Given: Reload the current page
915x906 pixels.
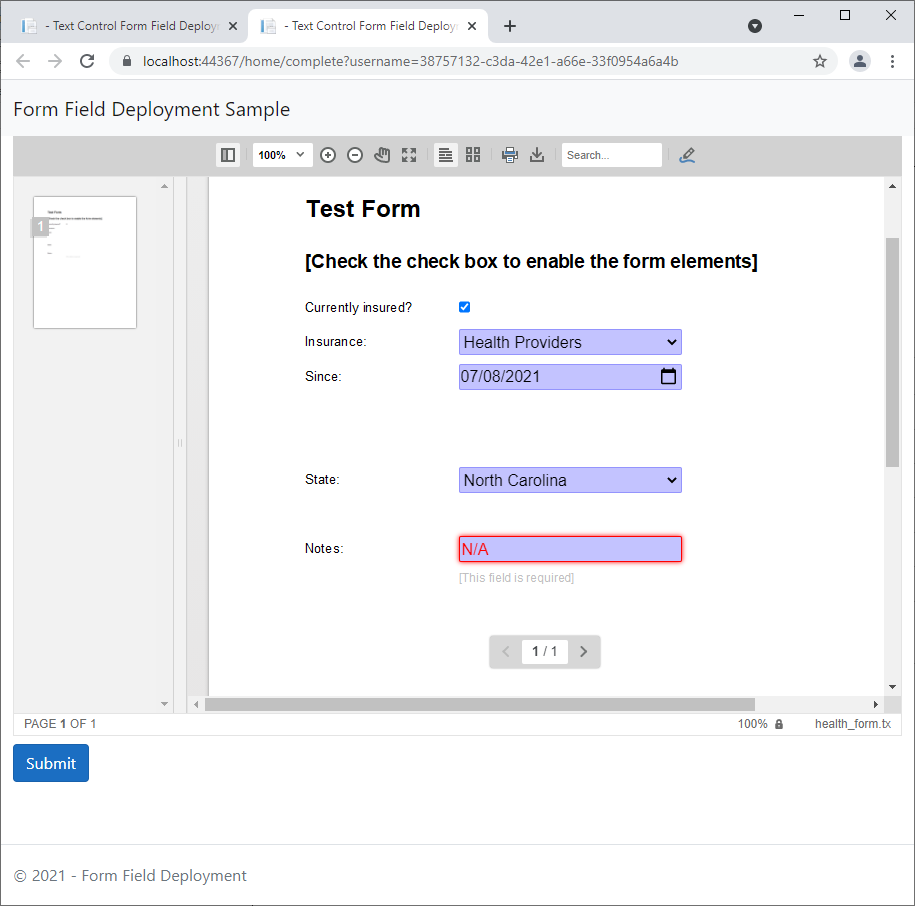Looking at the screenshot, I should (87, 61).
